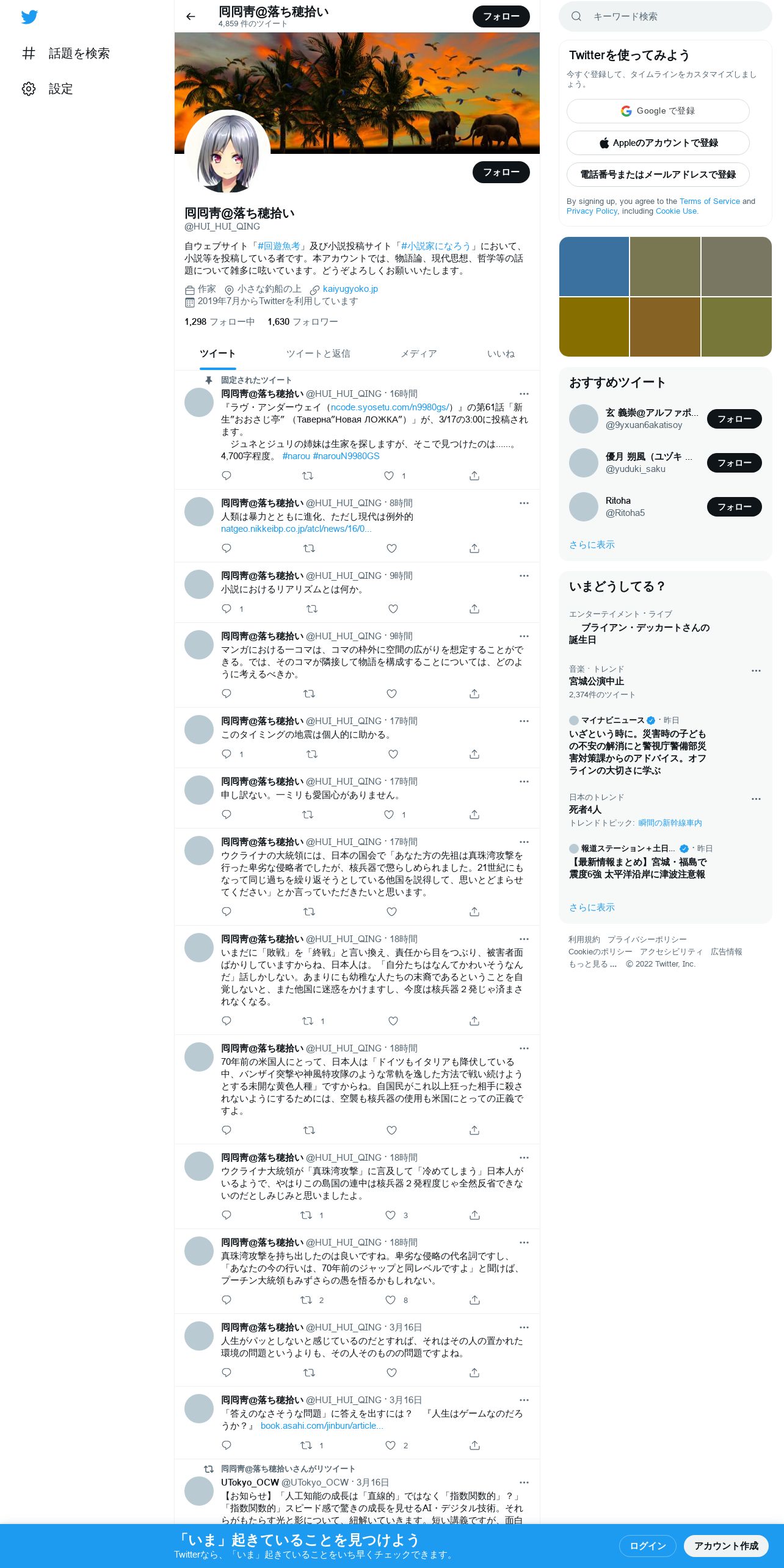This screenshot has height=1568, width=784.
Task: Like the 答えのなさそうな問題 tweet
Action: tap(391, 1445)
